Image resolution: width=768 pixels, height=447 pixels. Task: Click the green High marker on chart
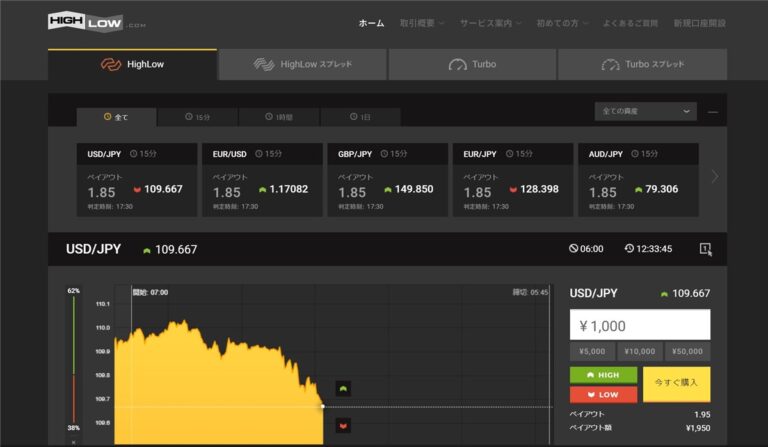coord(343,389)
